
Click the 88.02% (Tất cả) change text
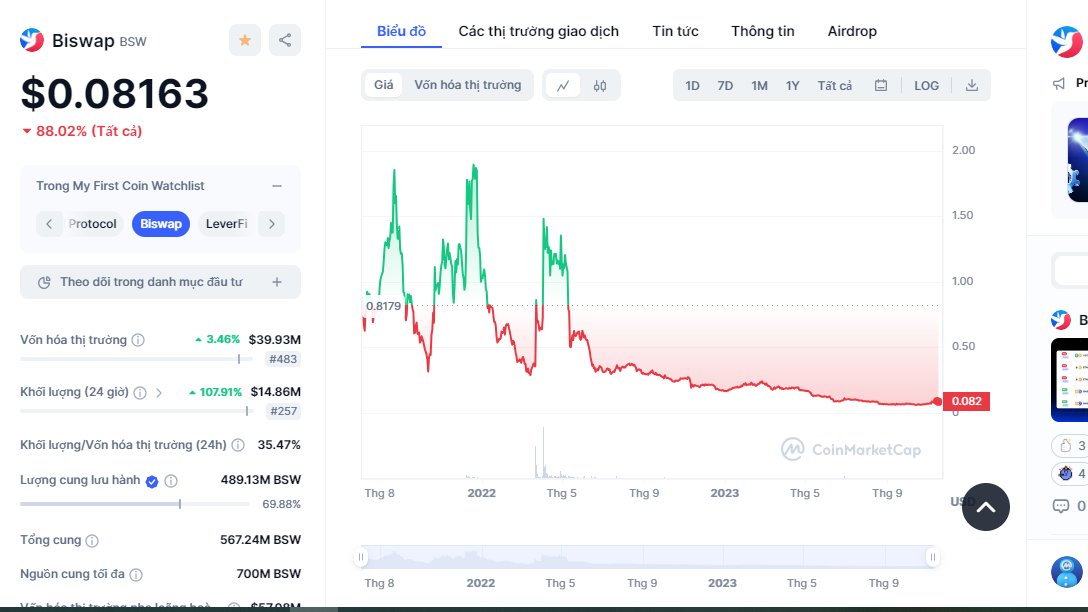[x=89, y=131]
